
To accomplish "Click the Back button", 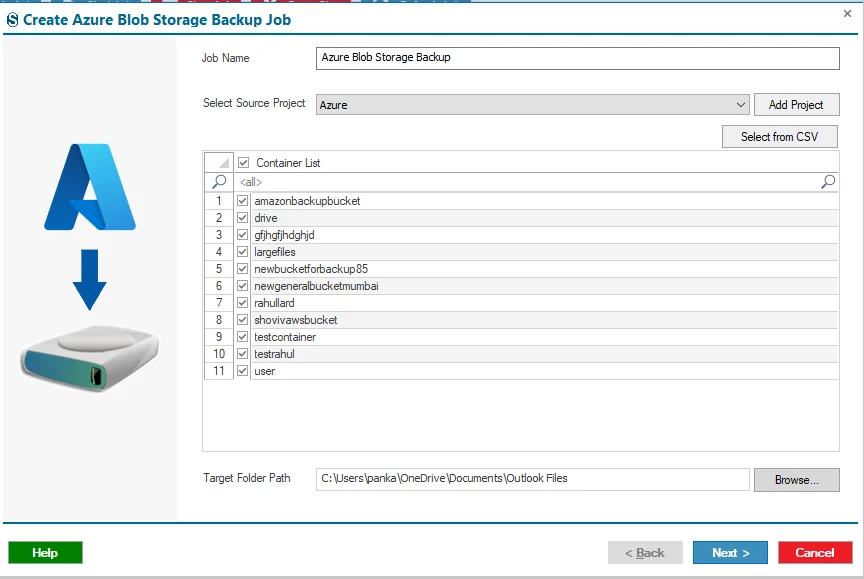I will (645, 553).
